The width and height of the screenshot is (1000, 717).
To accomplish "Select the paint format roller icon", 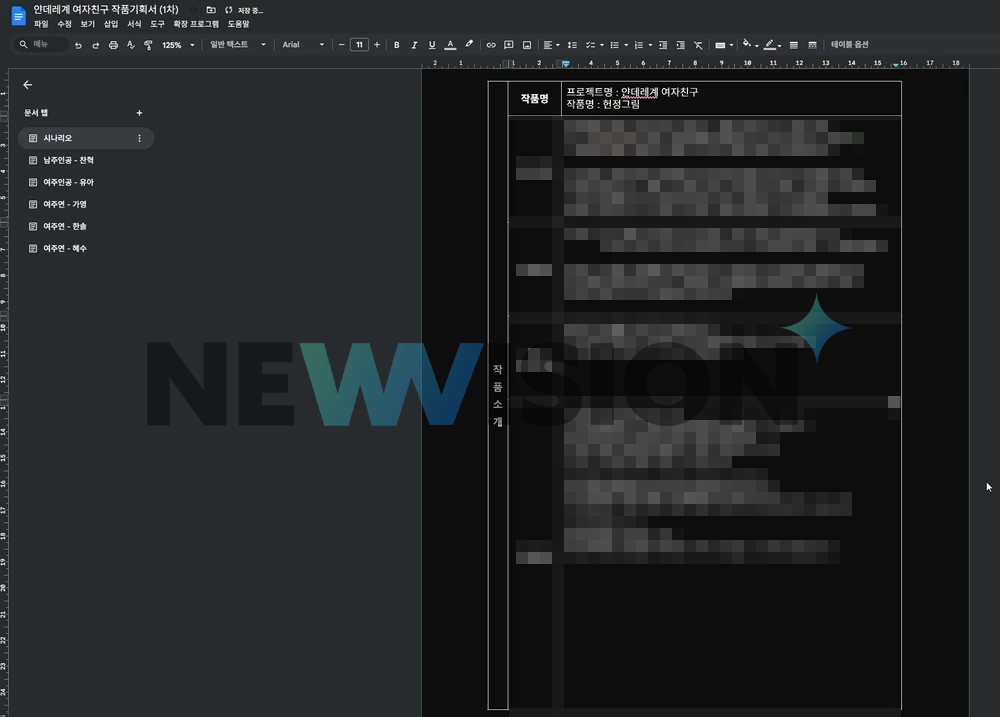I will tap(148, 45).
